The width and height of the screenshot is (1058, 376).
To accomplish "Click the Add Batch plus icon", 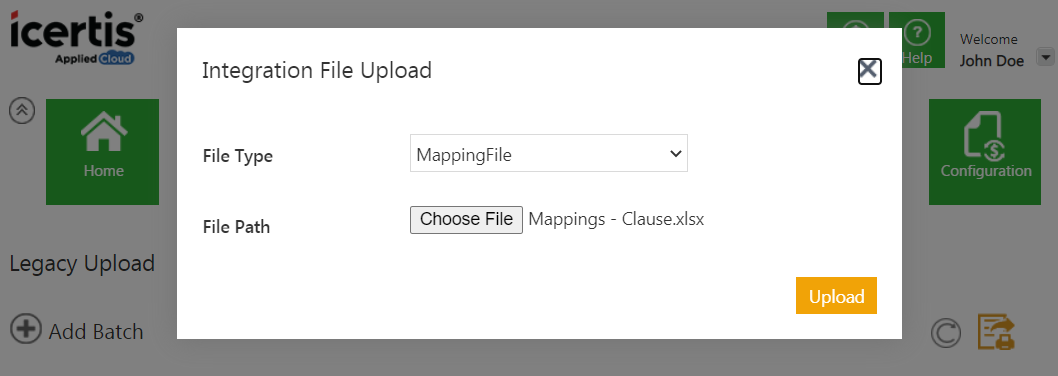I will click(26, 330).
